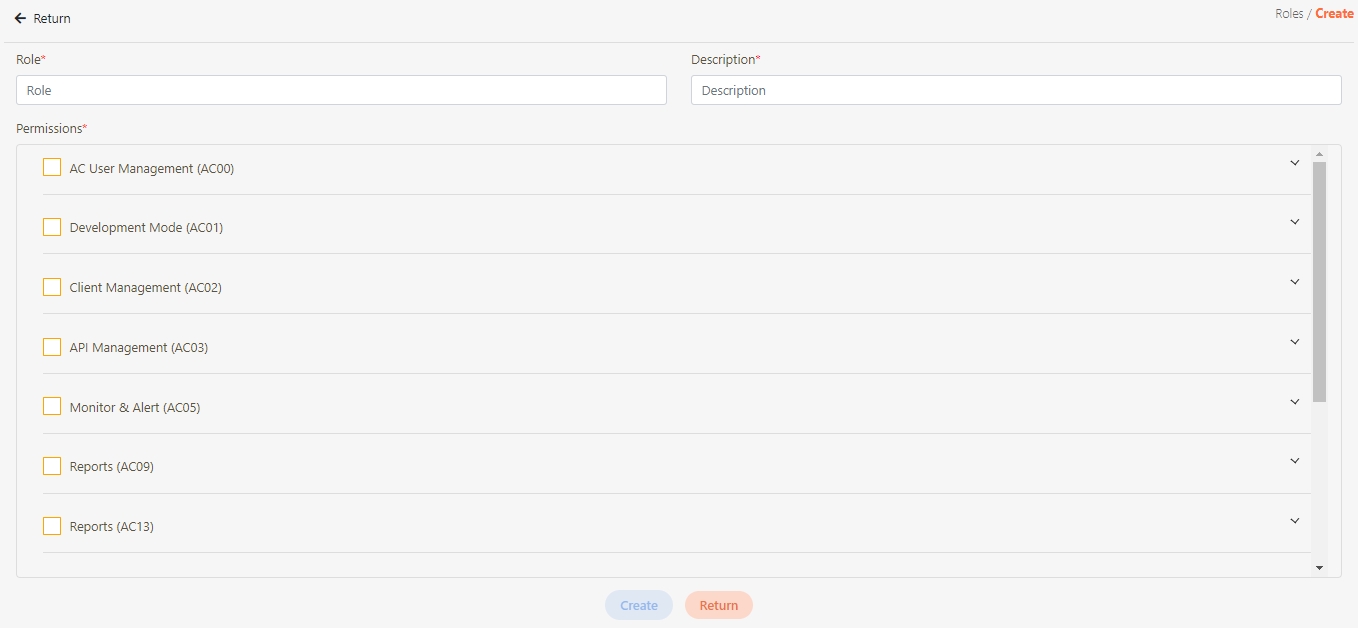Click into the Role input field

point(341,90)
